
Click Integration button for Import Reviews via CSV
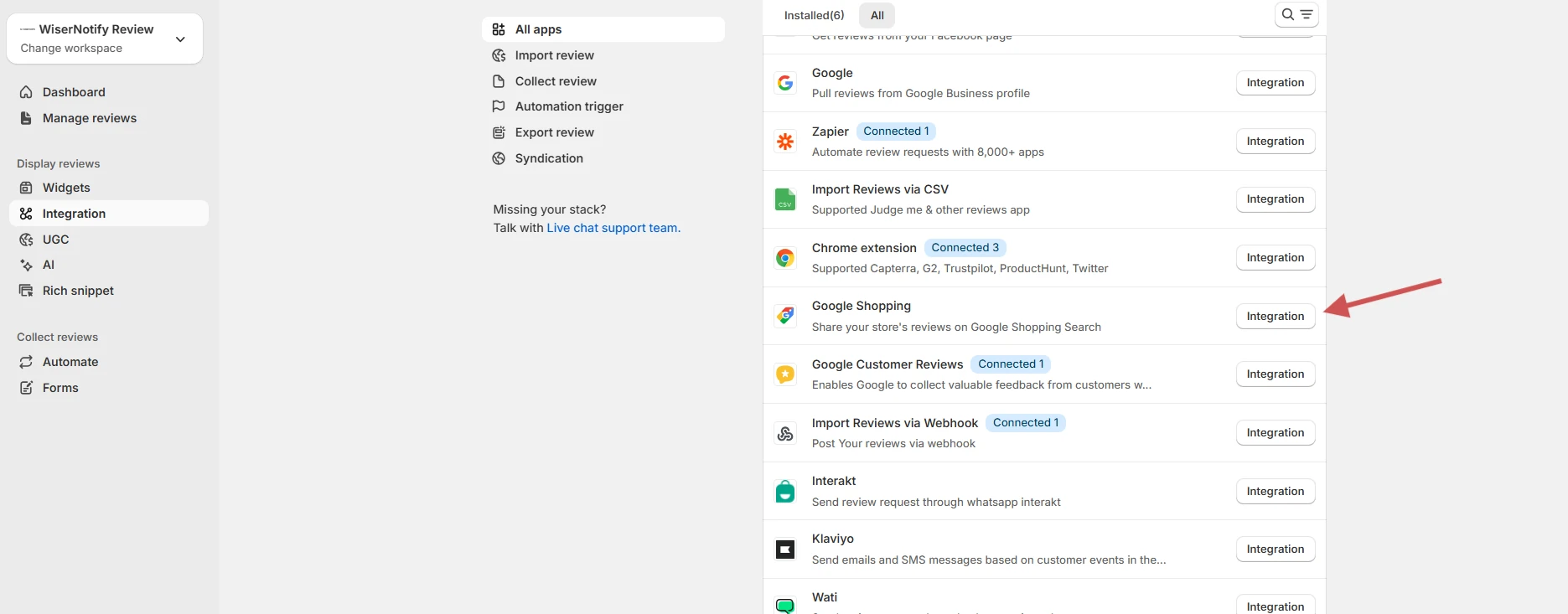point(1276,199)
